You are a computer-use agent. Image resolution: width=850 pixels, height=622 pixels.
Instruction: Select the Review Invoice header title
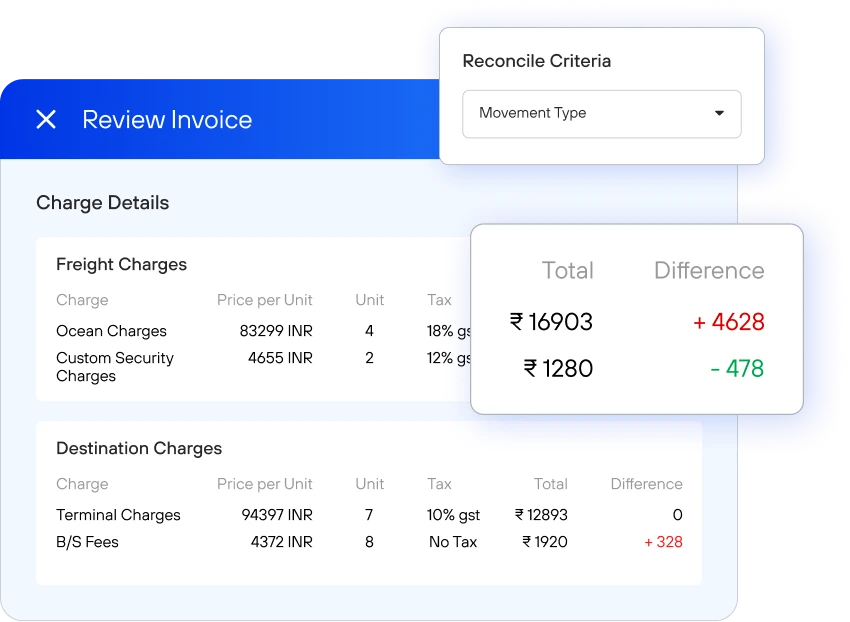[x=167, y=120]
